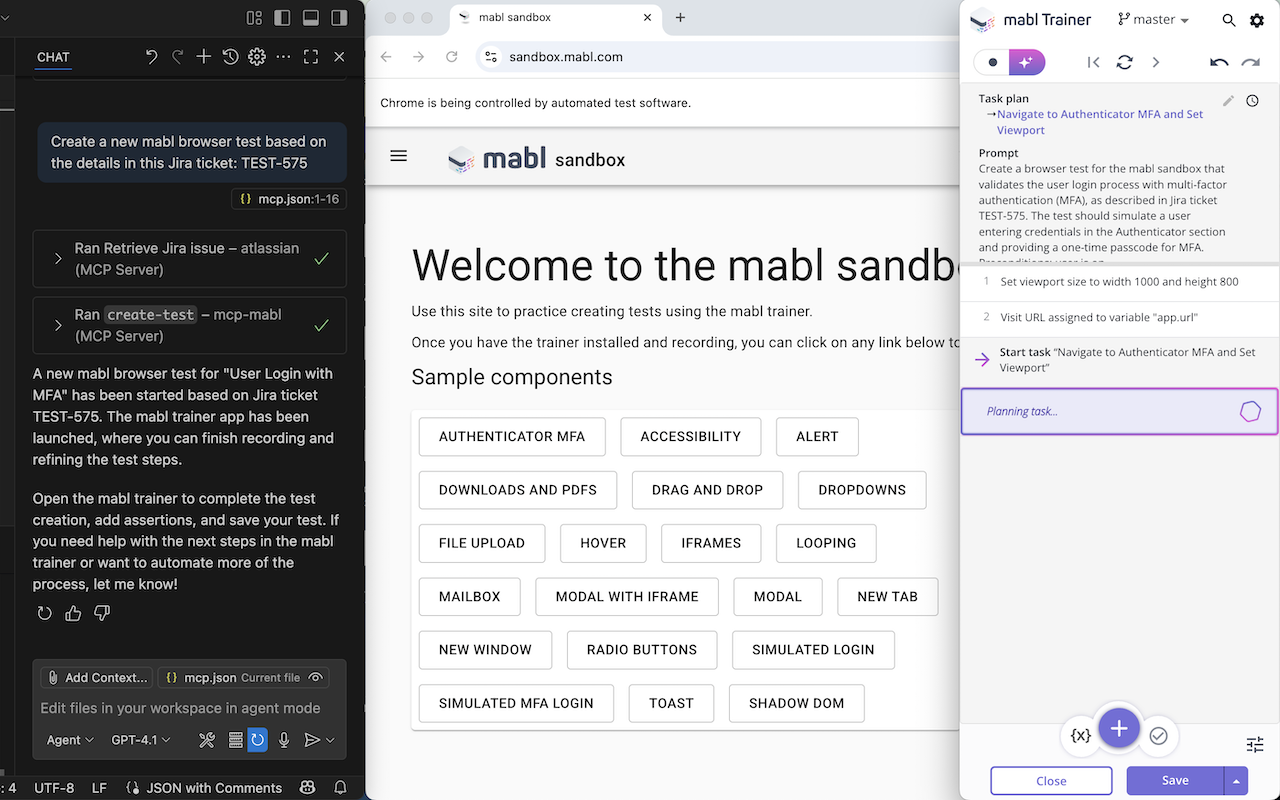Change the LF end-of-line setting
Screen dimensions: 1280x800
(99, 788)
